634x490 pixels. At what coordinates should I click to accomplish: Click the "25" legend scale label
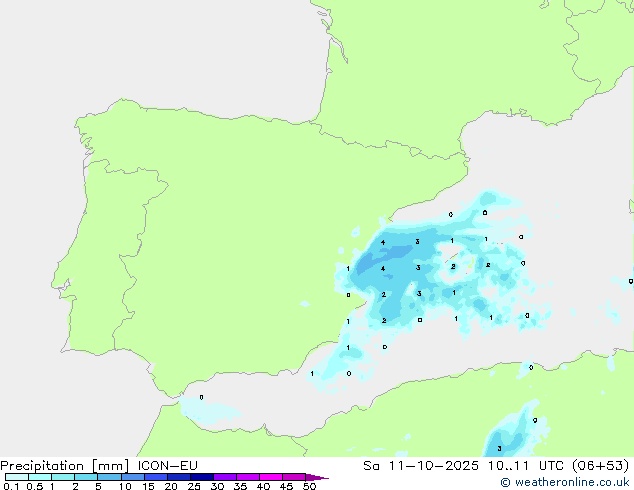point(194,486)
